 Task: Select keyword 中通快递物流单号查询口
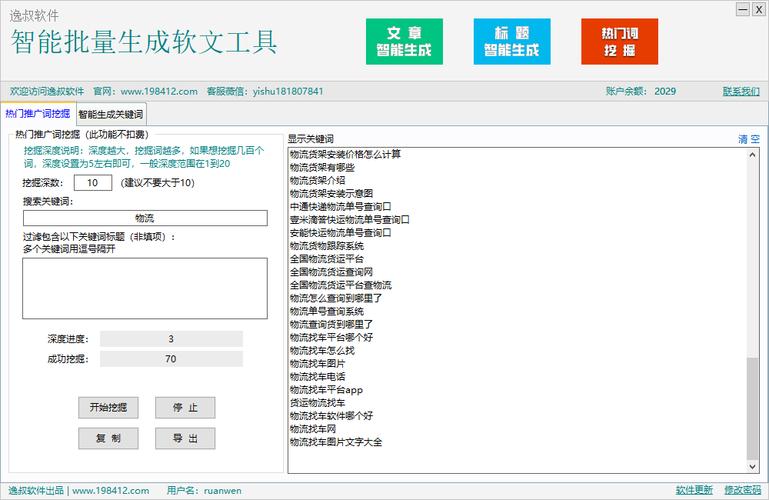pyautogui.click(x=340, y=207)
